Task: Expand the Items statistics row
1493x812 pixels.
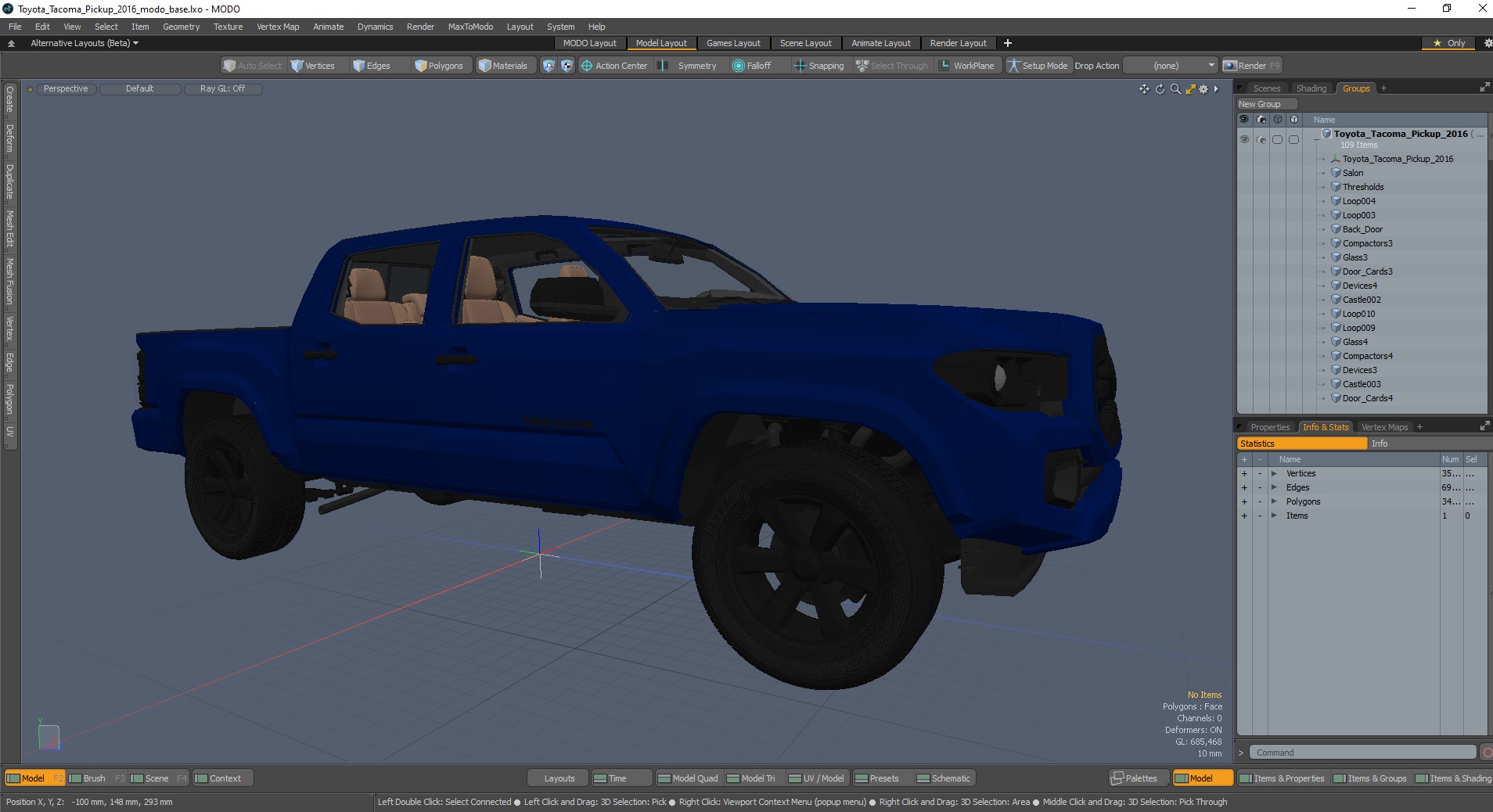Action: coord(1274,516)
